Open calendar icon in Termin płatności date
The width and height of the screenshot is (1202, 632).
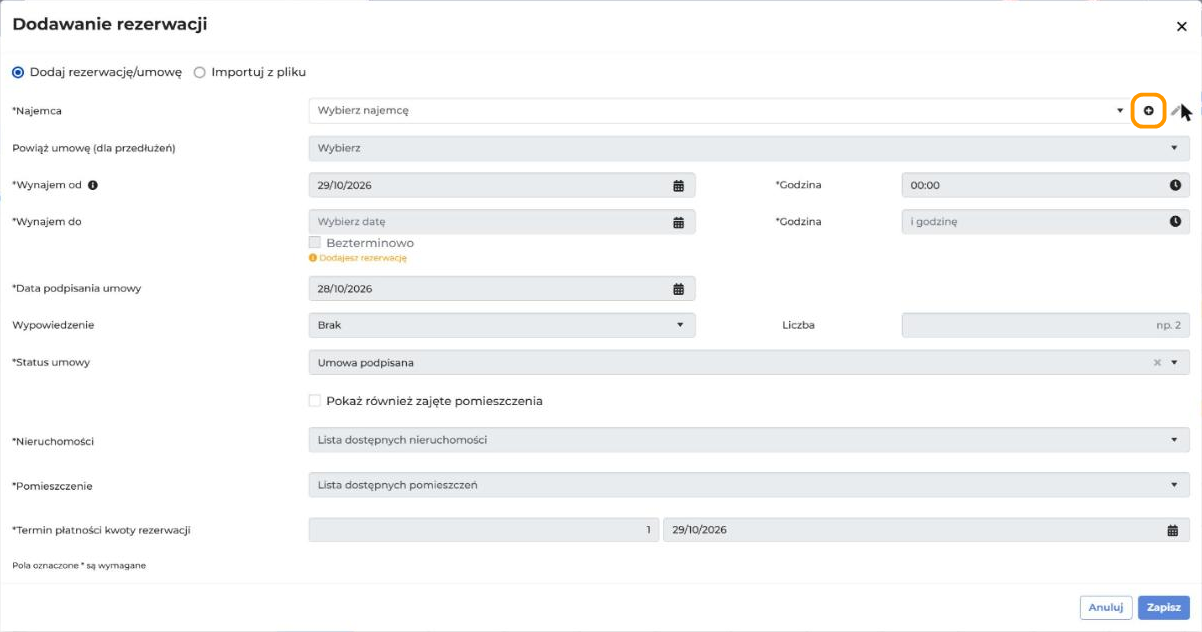click(x=1173, y=530)
